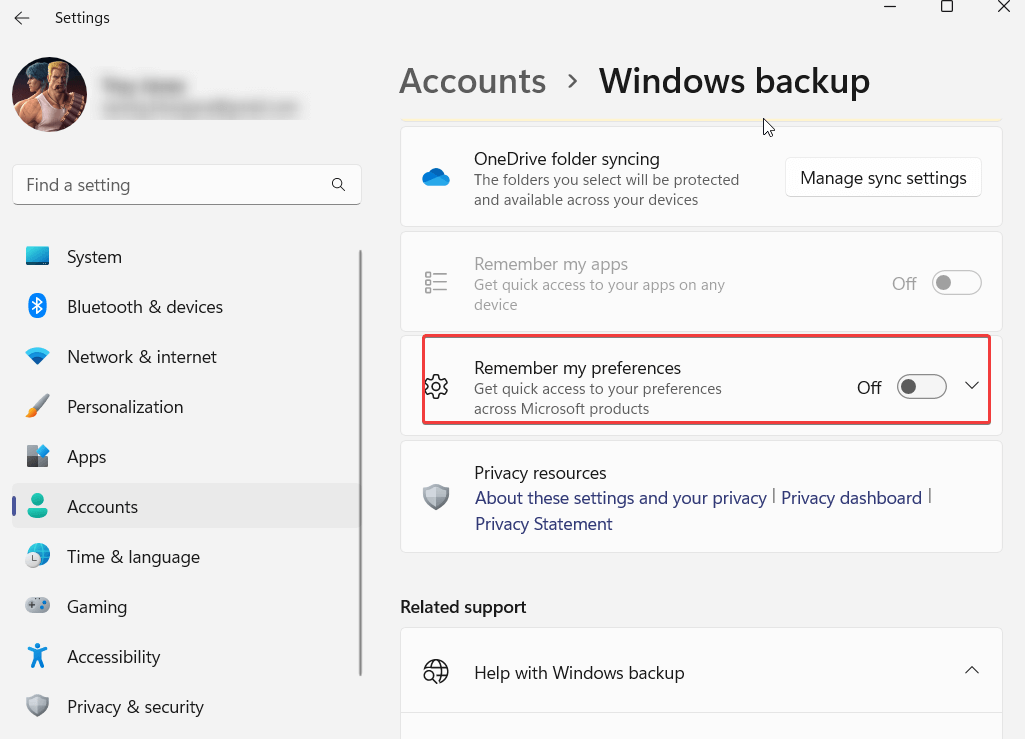
Task: Turn on Remember my preferences toggle
Action: 921,387
